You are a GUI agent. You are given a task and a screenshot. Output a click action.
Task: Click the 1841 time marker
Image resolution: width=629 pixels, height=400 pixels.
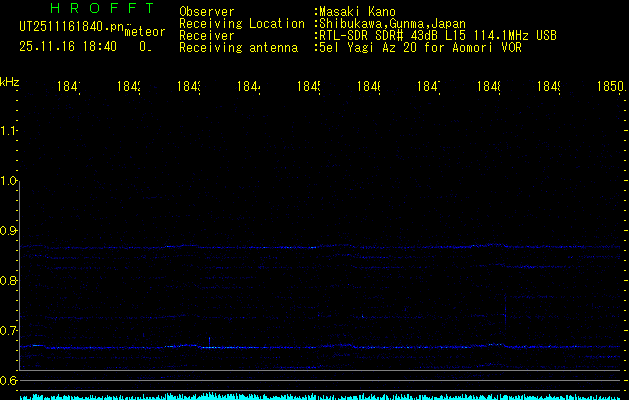click(x=69, y=88)
